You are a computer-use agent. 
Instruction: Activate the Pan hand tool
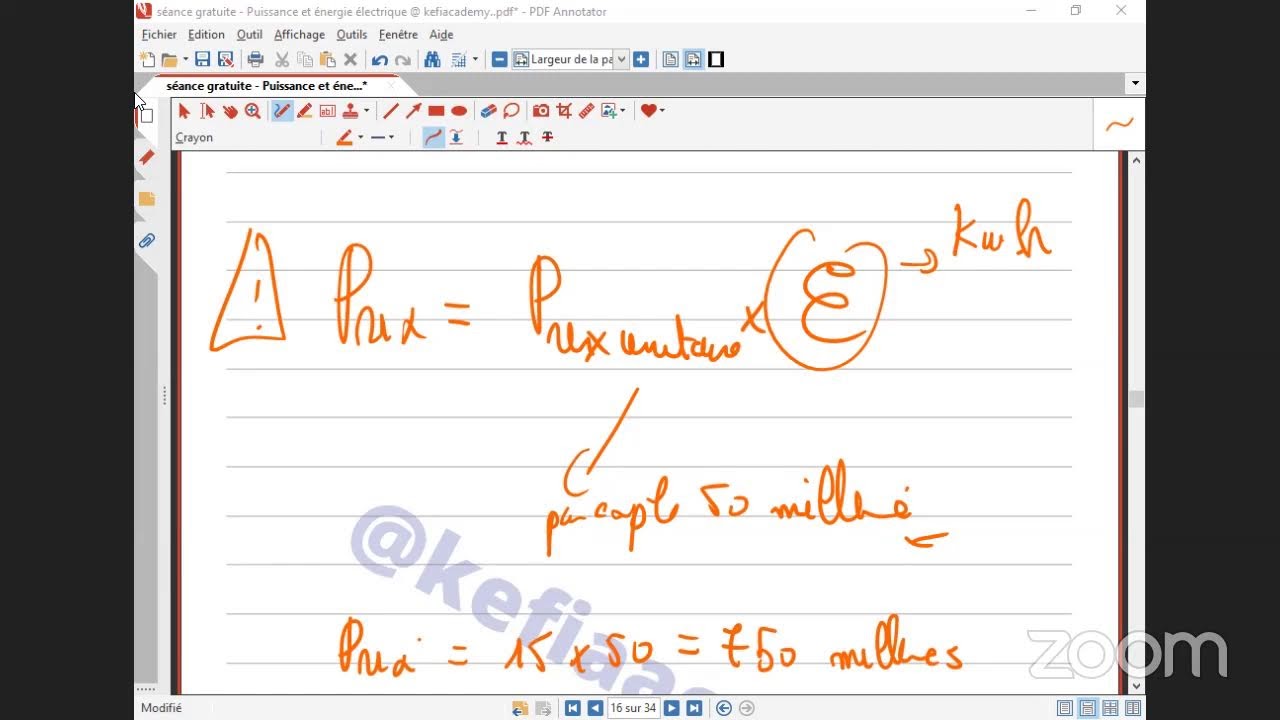tap(230, 111)
